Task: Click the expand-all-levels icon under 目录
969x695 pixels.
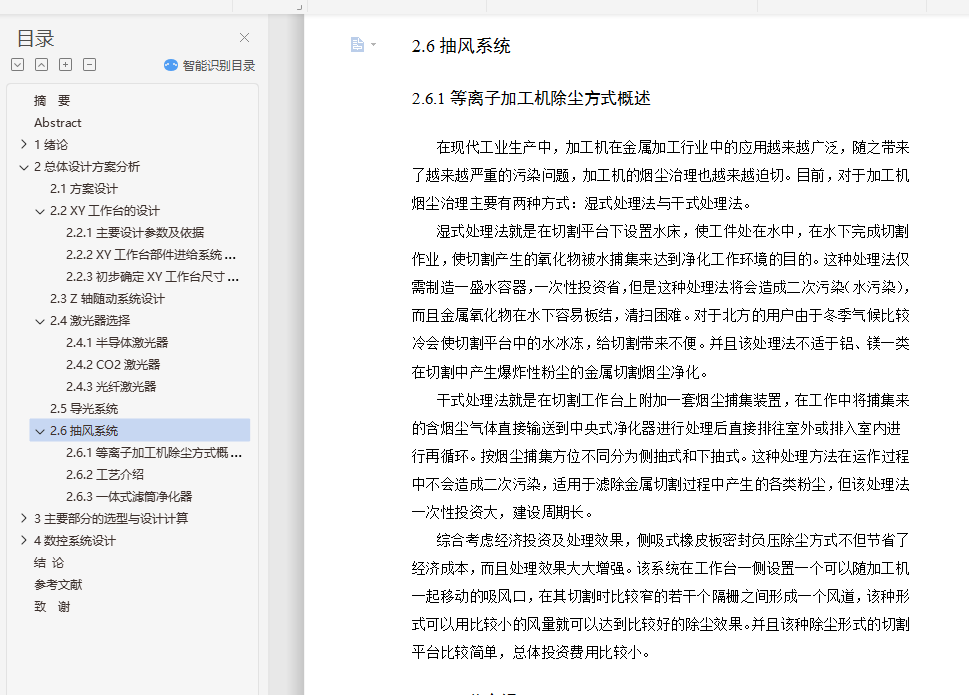Action: point(17,65)
